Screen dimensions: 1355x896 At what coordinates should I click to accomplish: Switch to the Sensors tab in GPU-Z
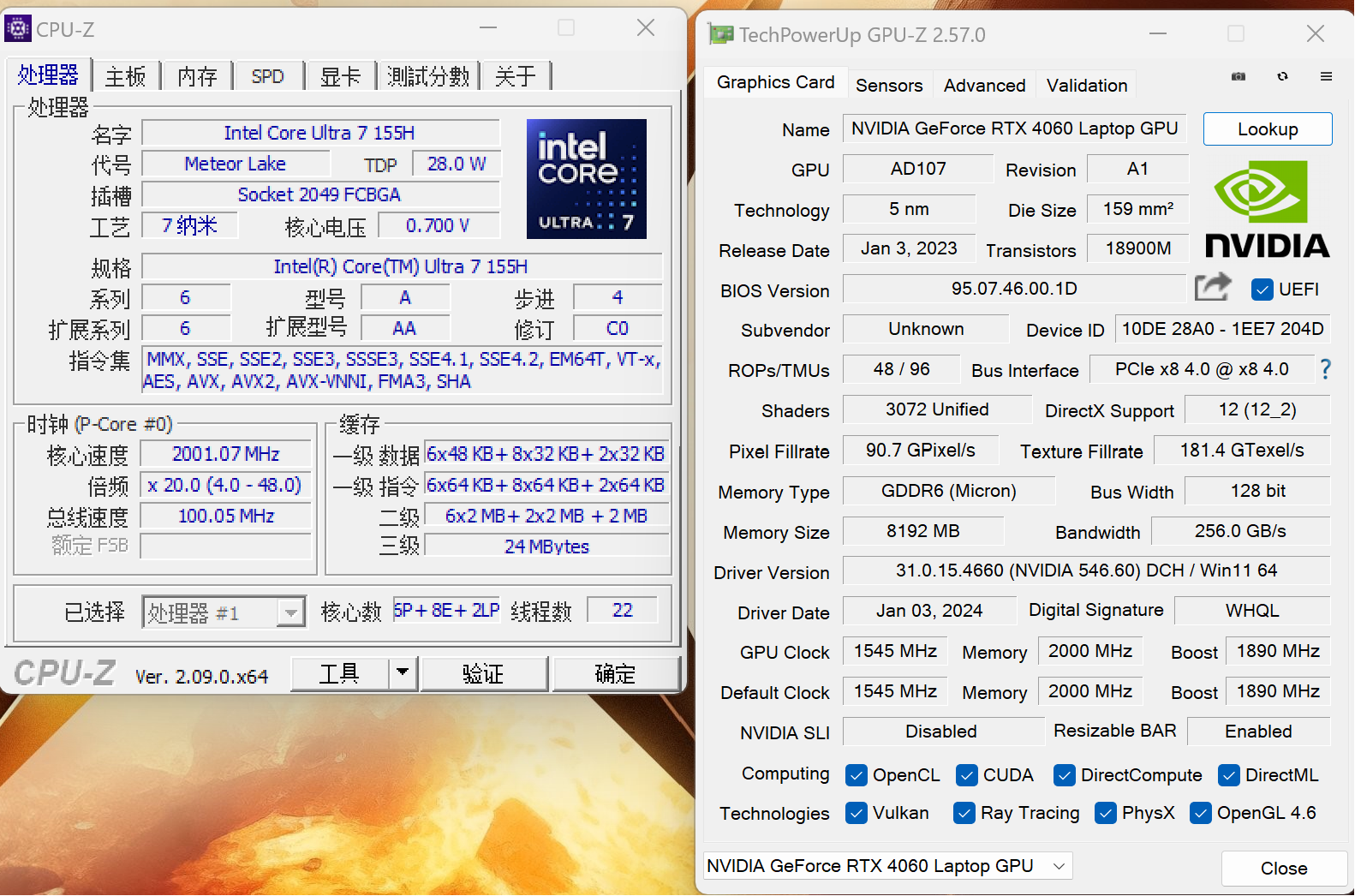(889, 86)
